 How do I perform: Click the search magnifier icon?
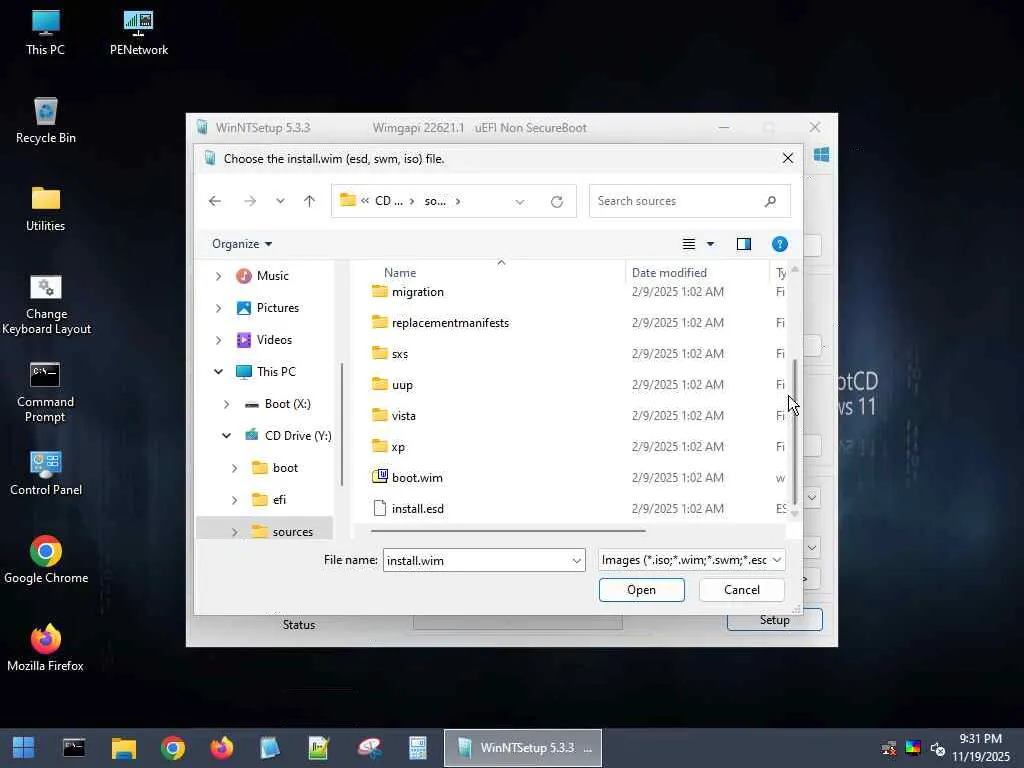(x=771, y=201)
